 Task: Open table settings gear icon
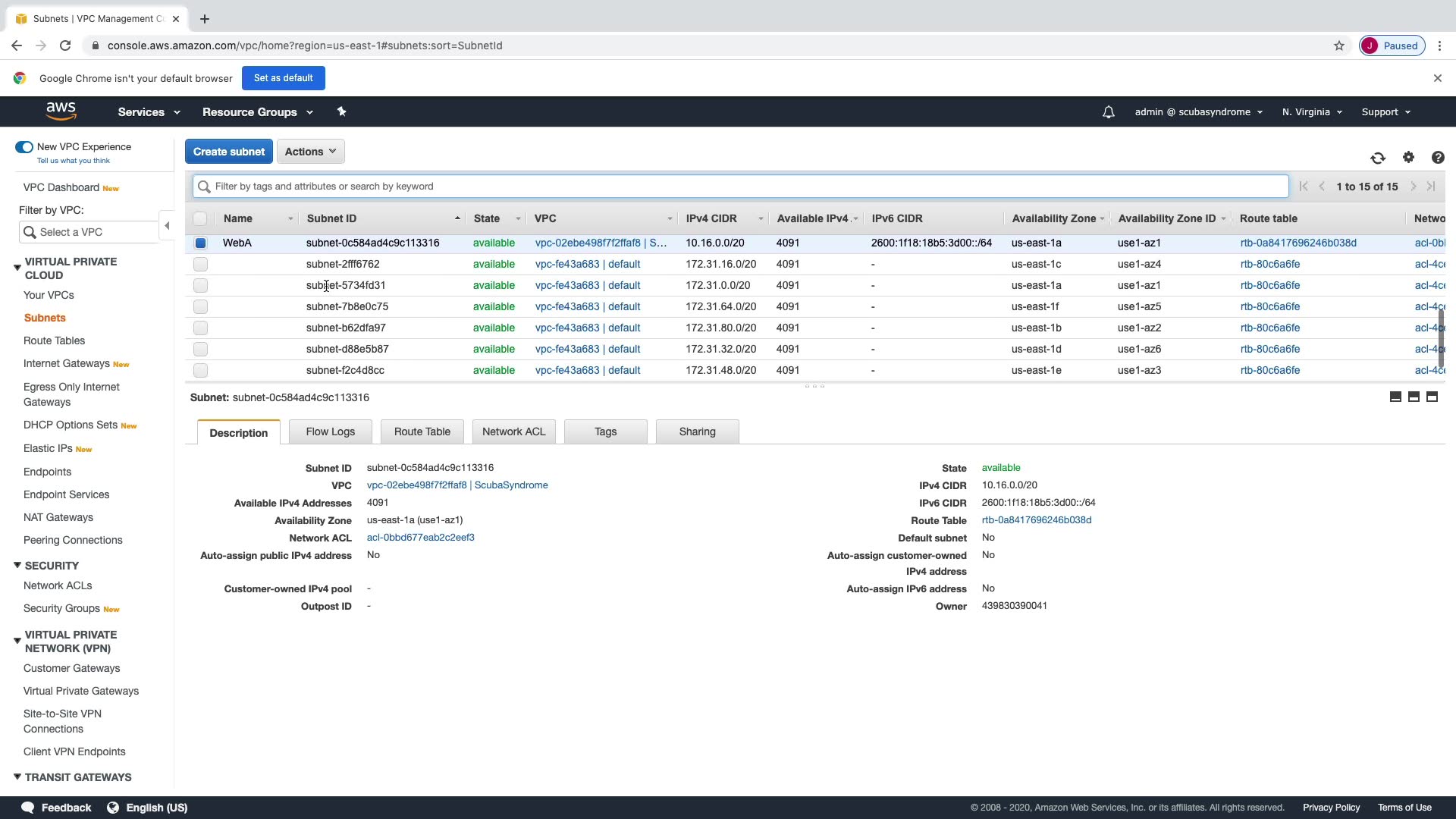click(x=1408, y=157)
